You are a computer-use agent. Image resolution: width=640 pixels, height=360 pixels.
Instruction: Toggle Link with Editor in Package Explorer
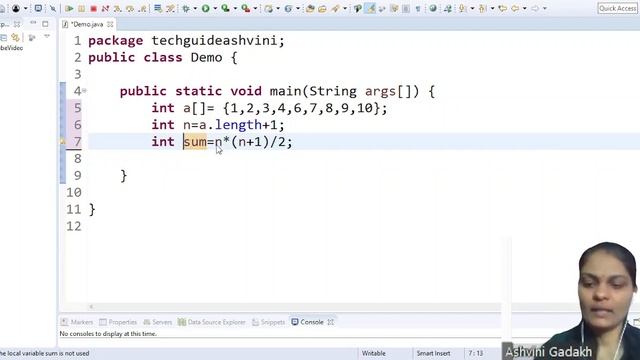15,38
